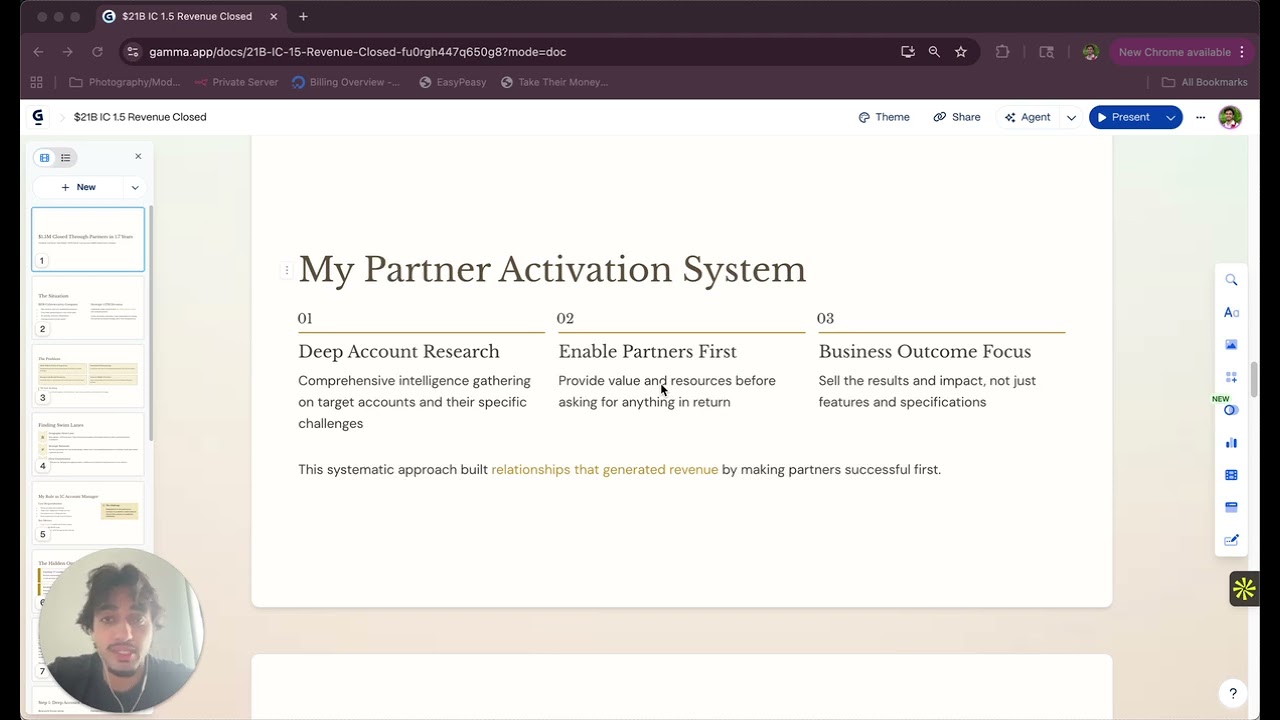Go forward in browser history

click(67, 52)
